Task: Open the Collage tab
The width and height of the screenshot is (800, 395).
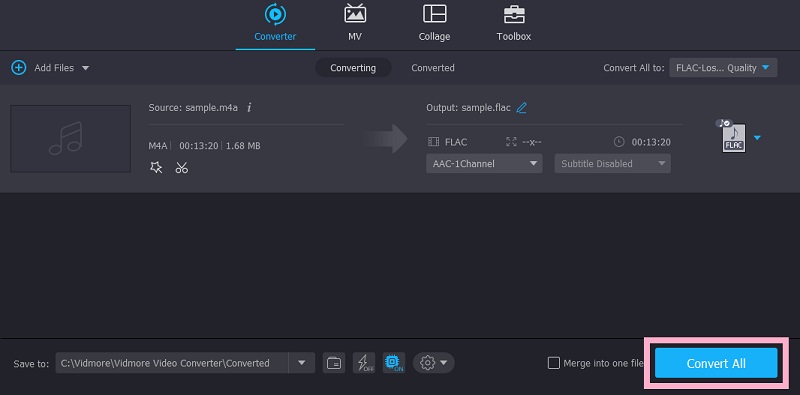Action: point(434,23)
